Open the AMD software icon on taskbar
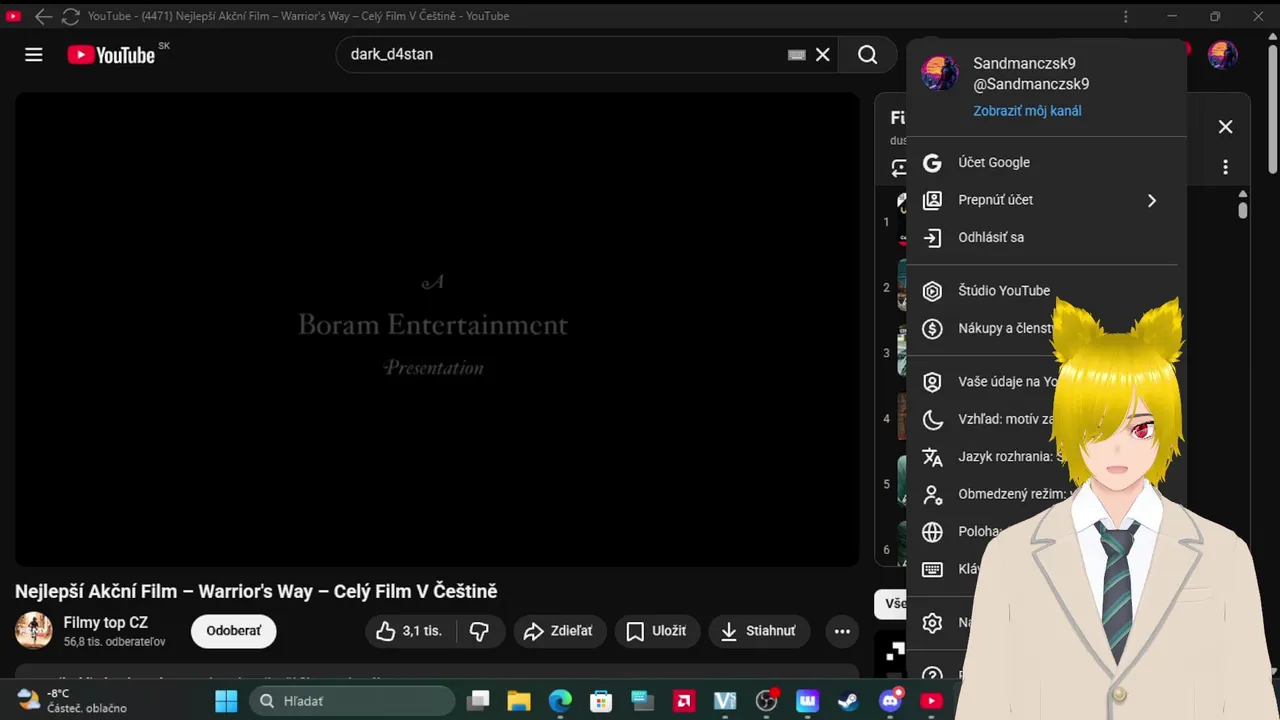The image size is (1280, 720). click(x=684, y=701)
